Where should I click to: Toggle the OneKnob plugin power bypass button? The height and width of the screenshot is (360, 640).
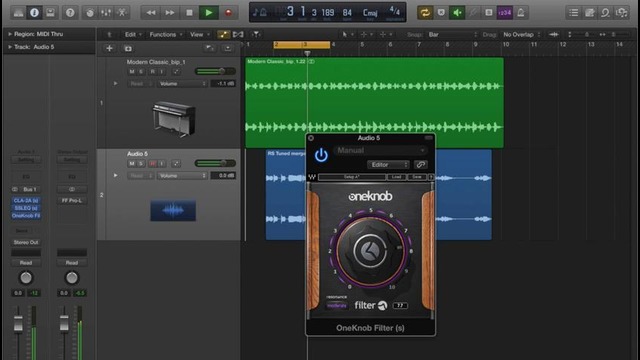coord(321,156)
